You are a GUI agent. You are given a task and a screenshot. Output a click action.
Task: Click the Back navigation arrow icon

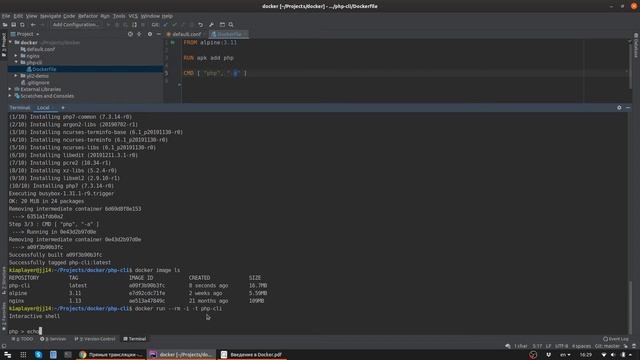coord(33,24)
